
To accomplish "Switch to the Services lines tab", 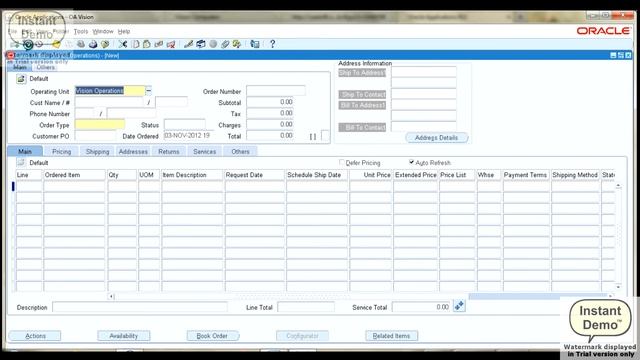I will tap(204, 151).
